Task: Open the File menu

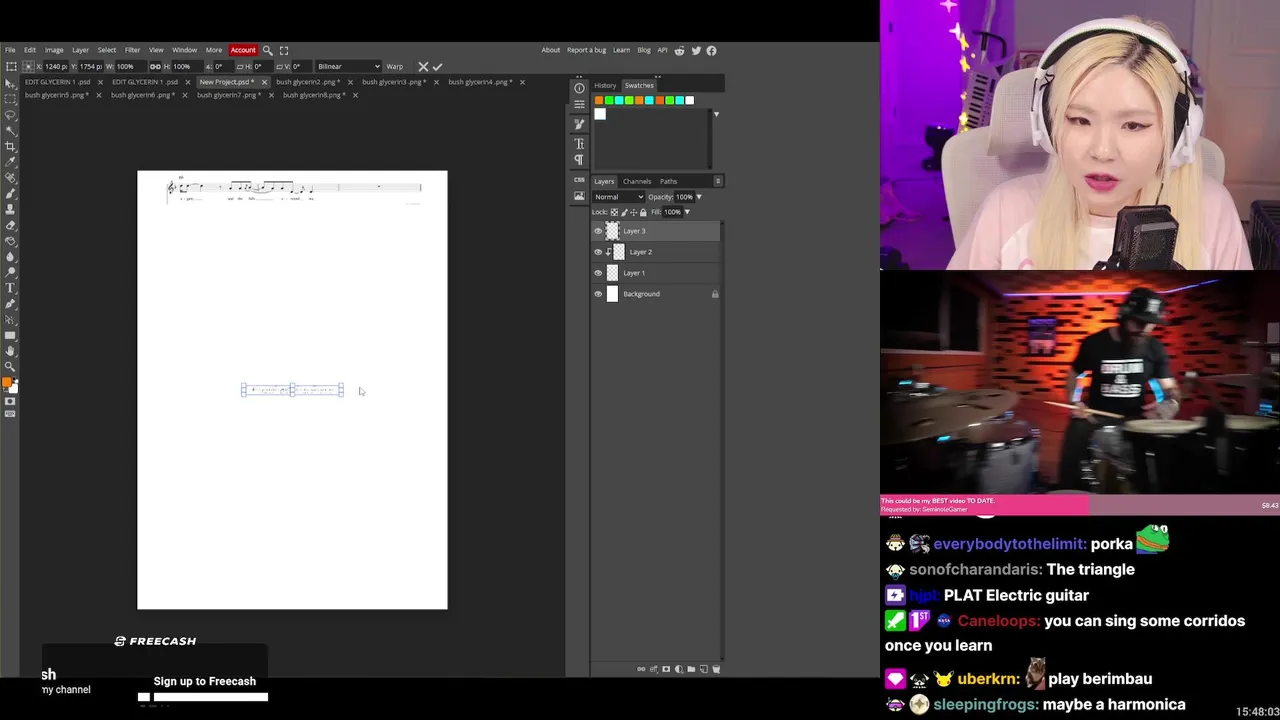Action: [x=10, y=50]
